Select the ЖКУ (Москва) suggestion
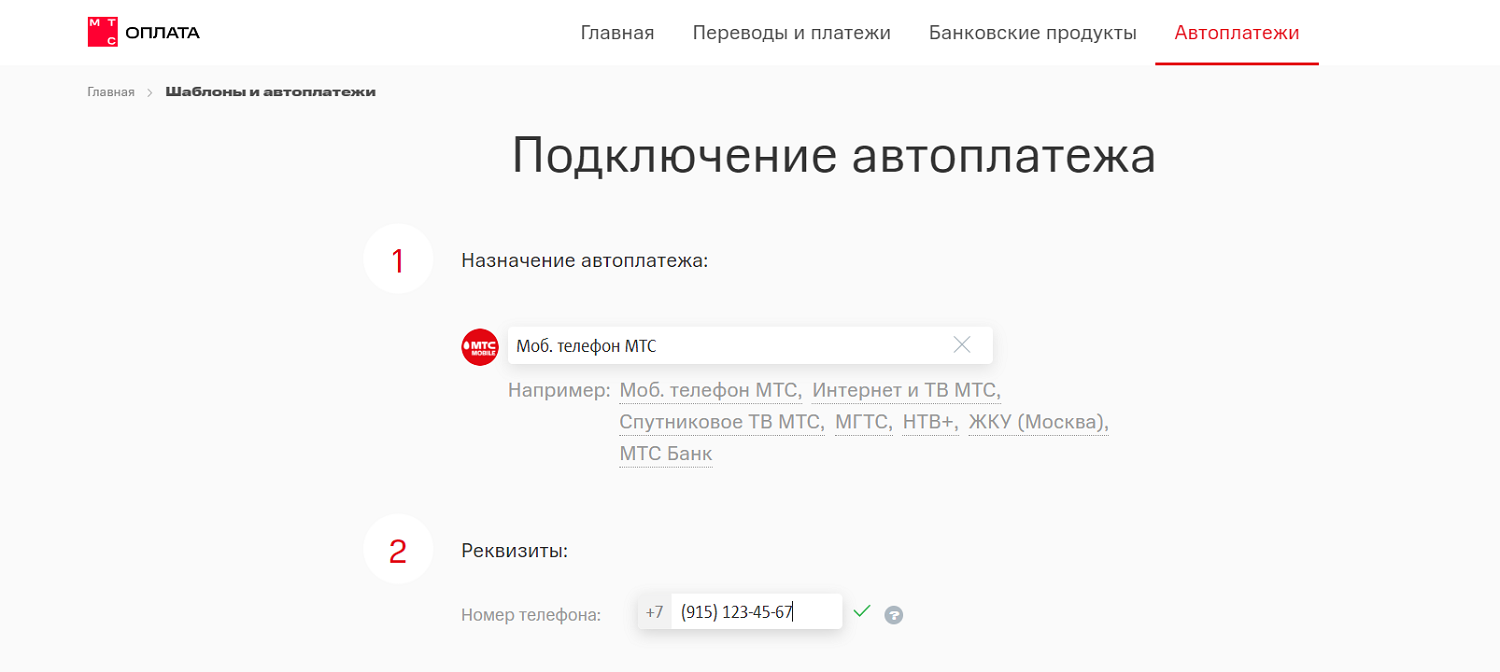This screenshot has width=1500, height=672. coord(1038,422)
